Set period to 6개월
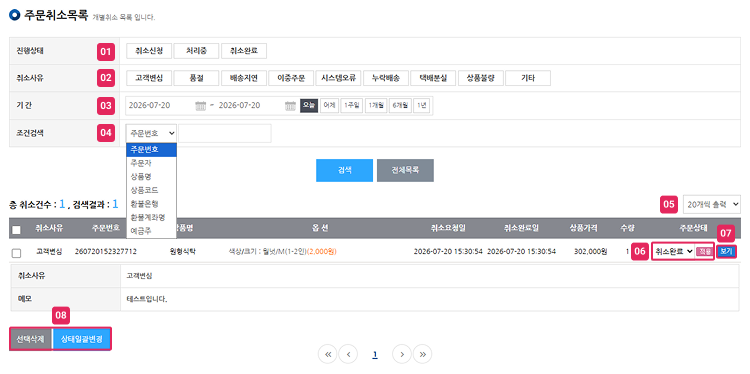750x374 pixels. 400,106
